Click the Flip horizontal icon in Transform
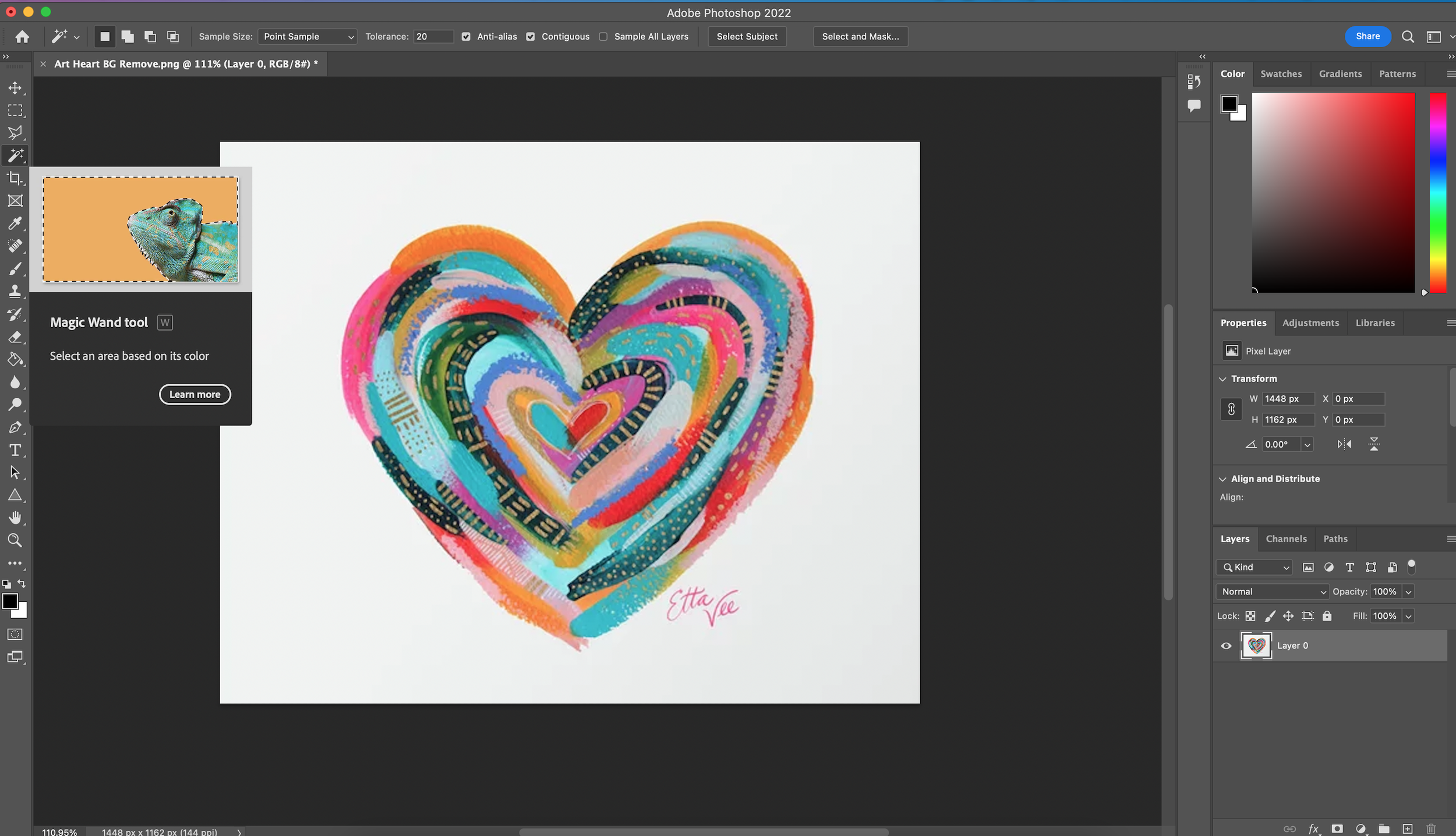The height and width of the screenshot is (836, 1456). [x=1344, y=444]
